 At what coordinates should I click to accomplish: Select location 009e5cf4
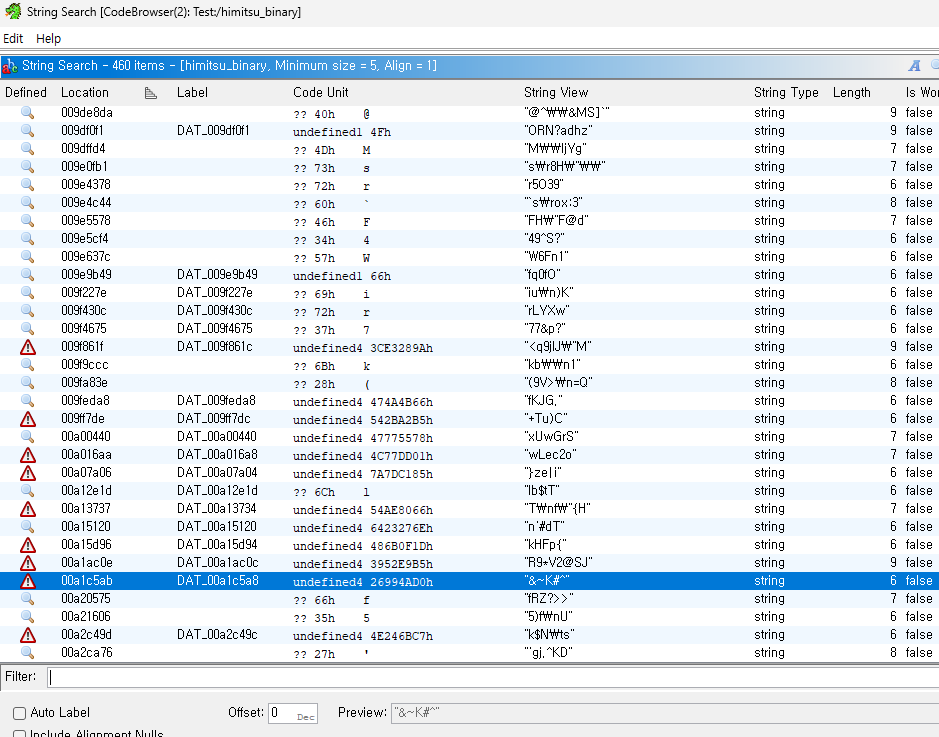(84, 238)
